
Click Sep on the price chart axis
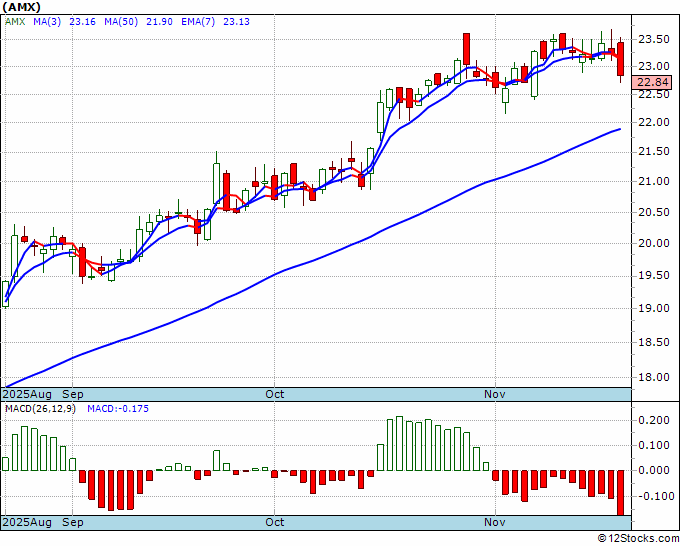click(x=72, y=394)
